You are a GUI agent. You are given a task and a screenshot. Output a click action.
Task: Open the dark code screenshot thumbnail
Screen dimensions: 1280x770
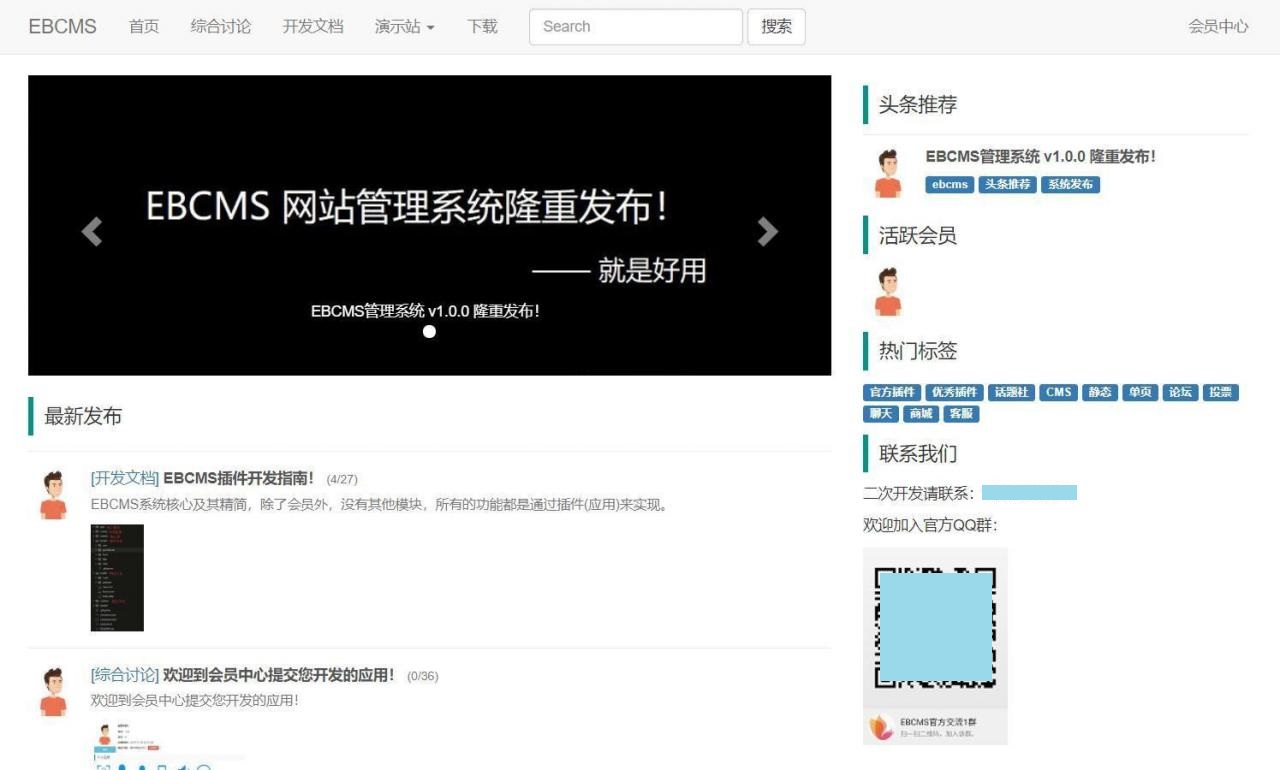click(117, 578)
